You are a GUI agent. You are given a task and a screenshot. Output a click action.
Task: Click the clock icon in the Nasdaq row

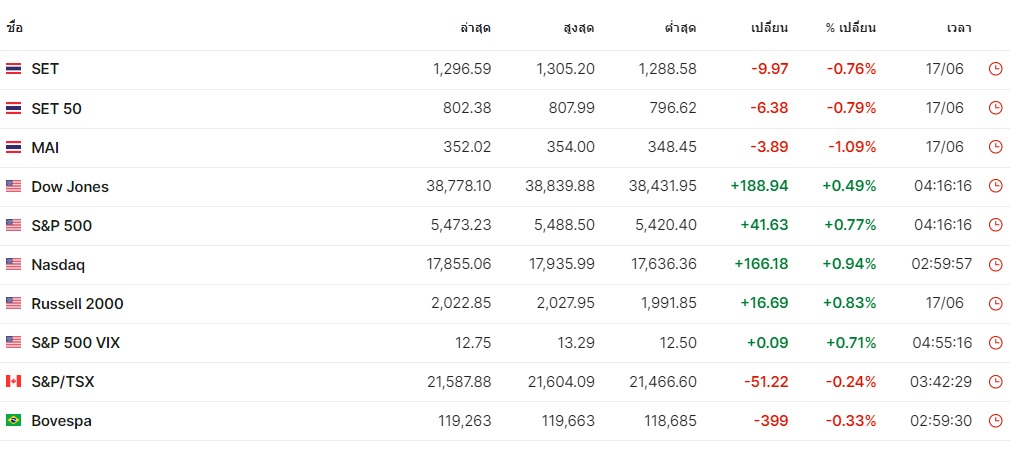995,264
